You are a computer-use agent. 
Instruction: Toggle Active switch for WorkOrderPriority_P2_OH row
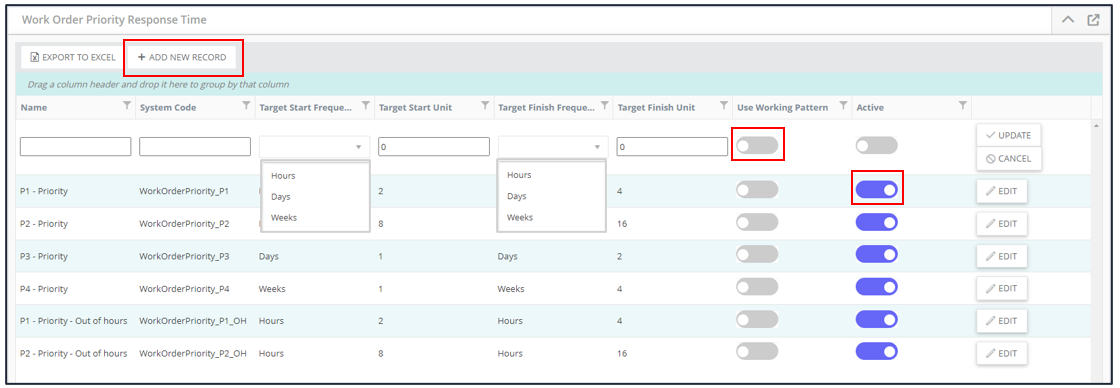coord(876,352)
